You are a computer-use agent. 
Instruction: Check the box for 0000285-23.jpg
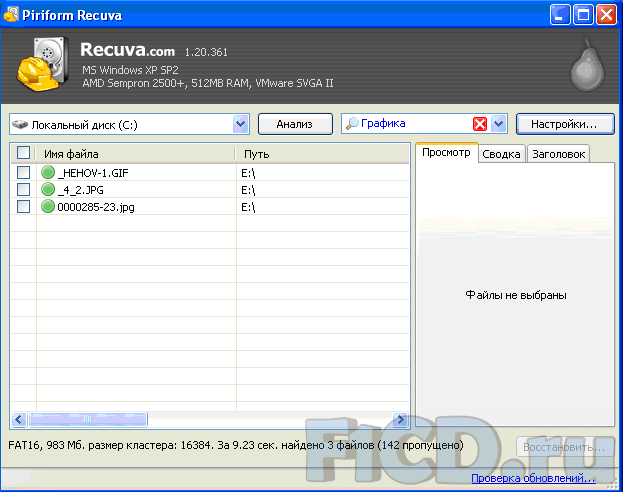pos(23,207)
